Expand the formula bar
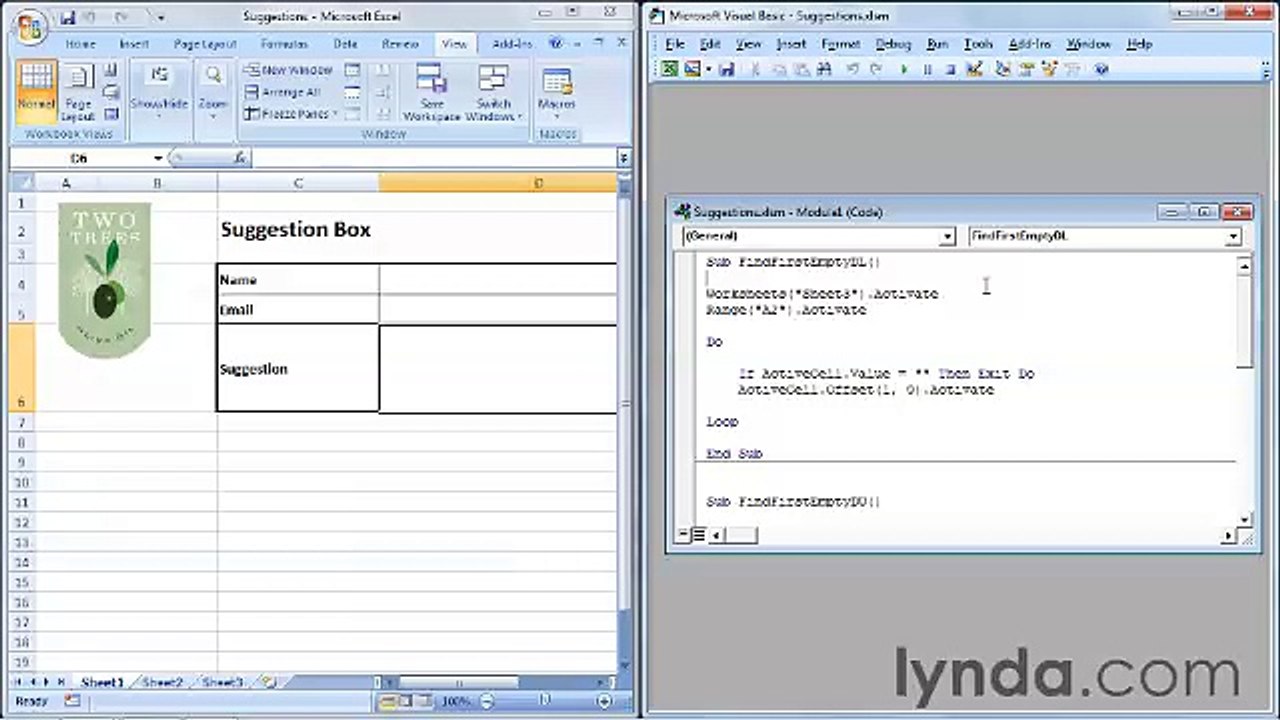 pos(624,159)
